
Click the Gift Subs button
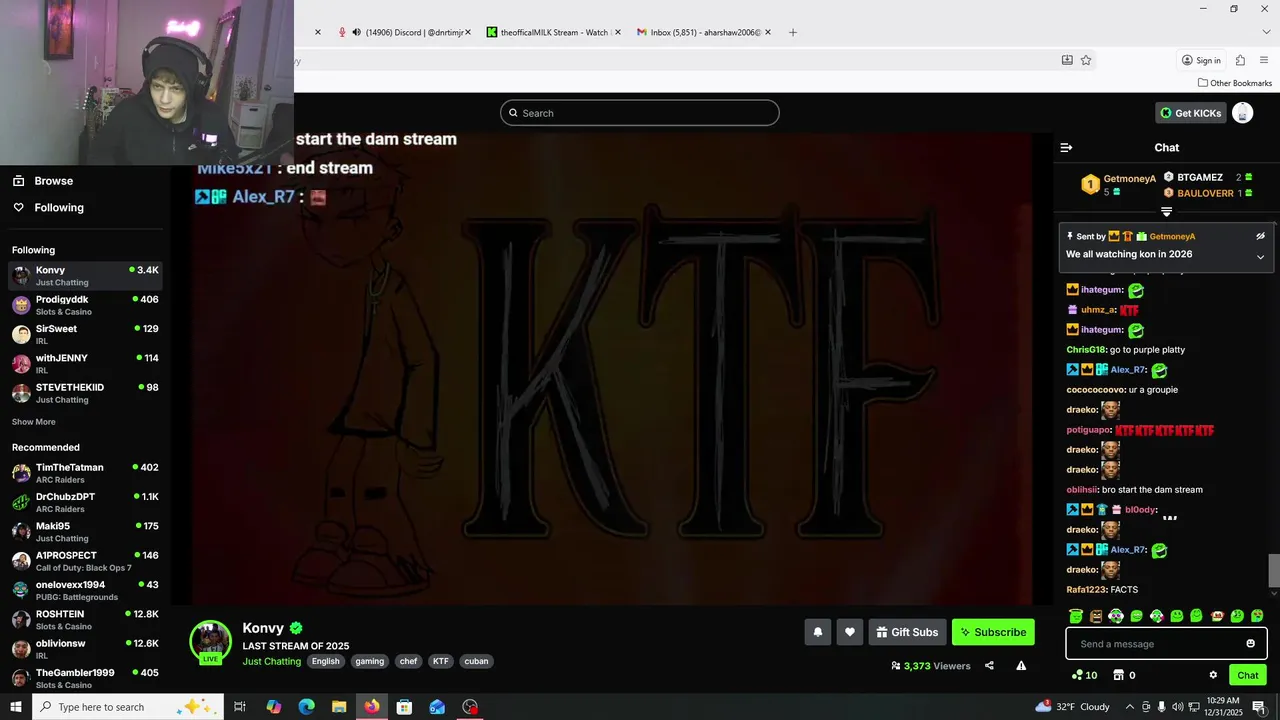coord(907,632)
